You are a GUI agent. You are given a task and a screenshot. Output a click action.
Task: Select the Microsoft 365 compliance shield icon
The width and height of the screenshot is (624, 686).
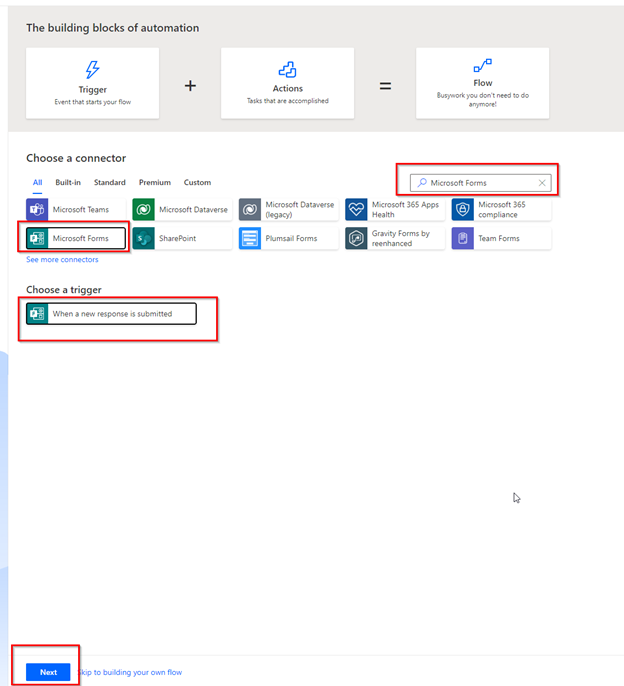click(x=463, y=210)
